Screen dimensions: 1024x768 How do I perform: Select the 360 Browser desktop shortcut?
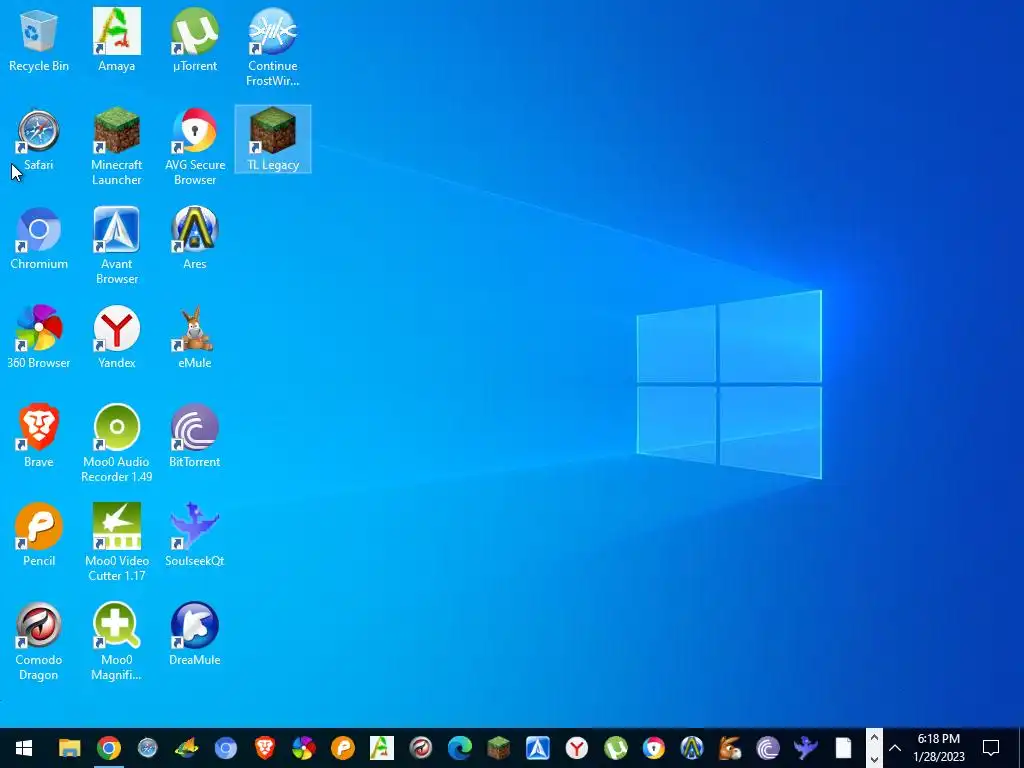tap(39, 338)
